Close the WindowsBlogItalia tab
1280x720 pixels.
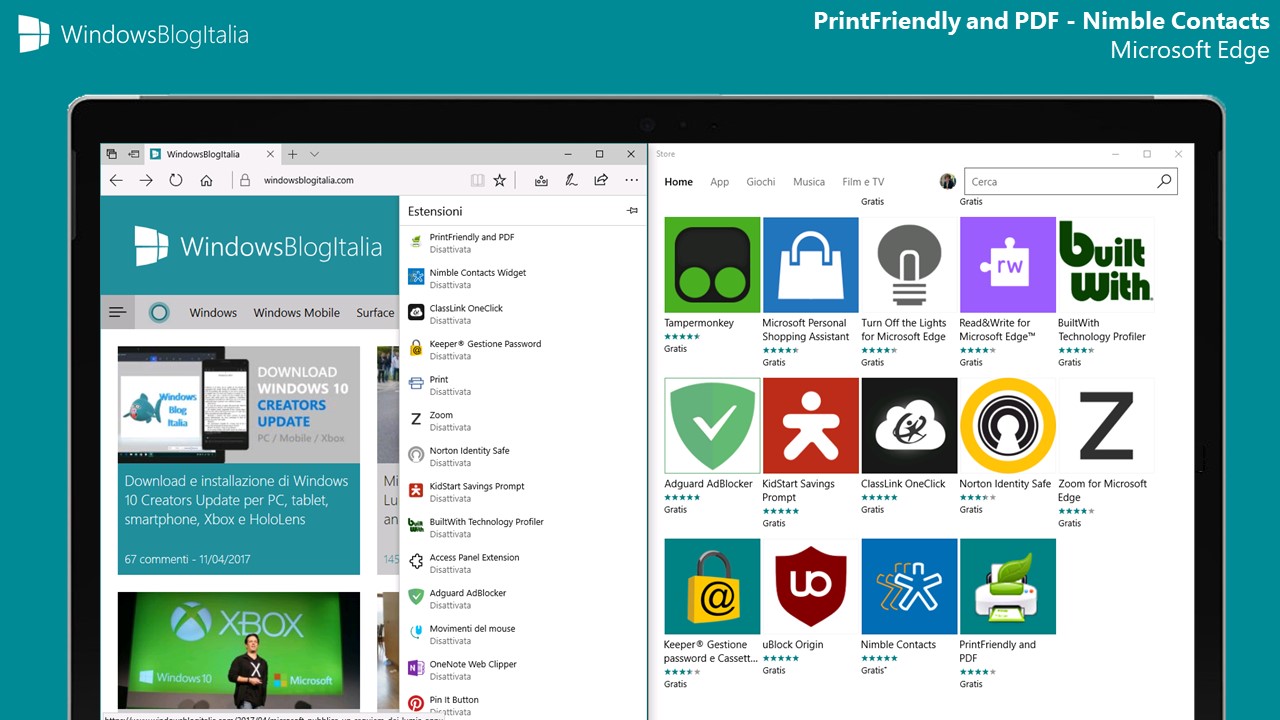270,154
